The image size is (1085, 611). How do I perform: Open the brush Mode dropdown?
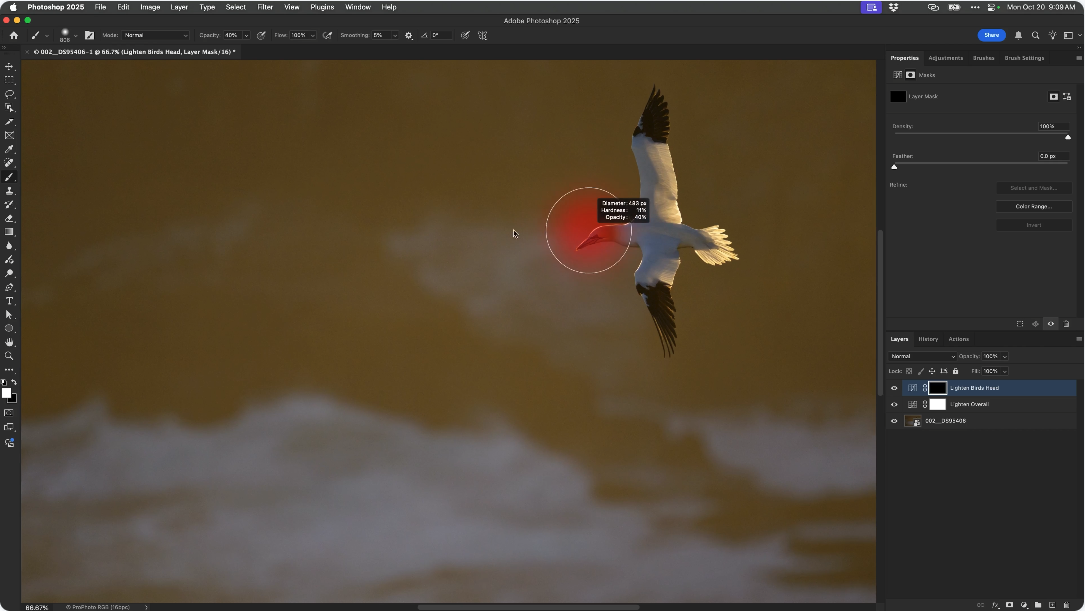click(x=154, y=35)
